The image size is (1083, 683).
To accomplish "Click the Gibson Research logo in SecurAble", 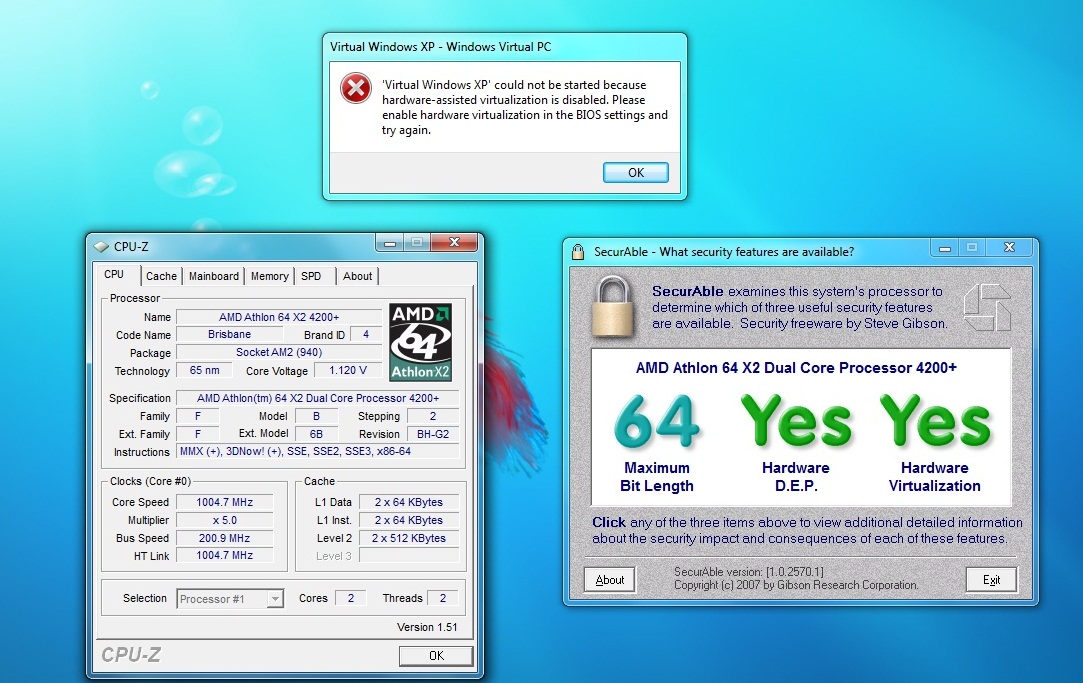I will 987,307.
